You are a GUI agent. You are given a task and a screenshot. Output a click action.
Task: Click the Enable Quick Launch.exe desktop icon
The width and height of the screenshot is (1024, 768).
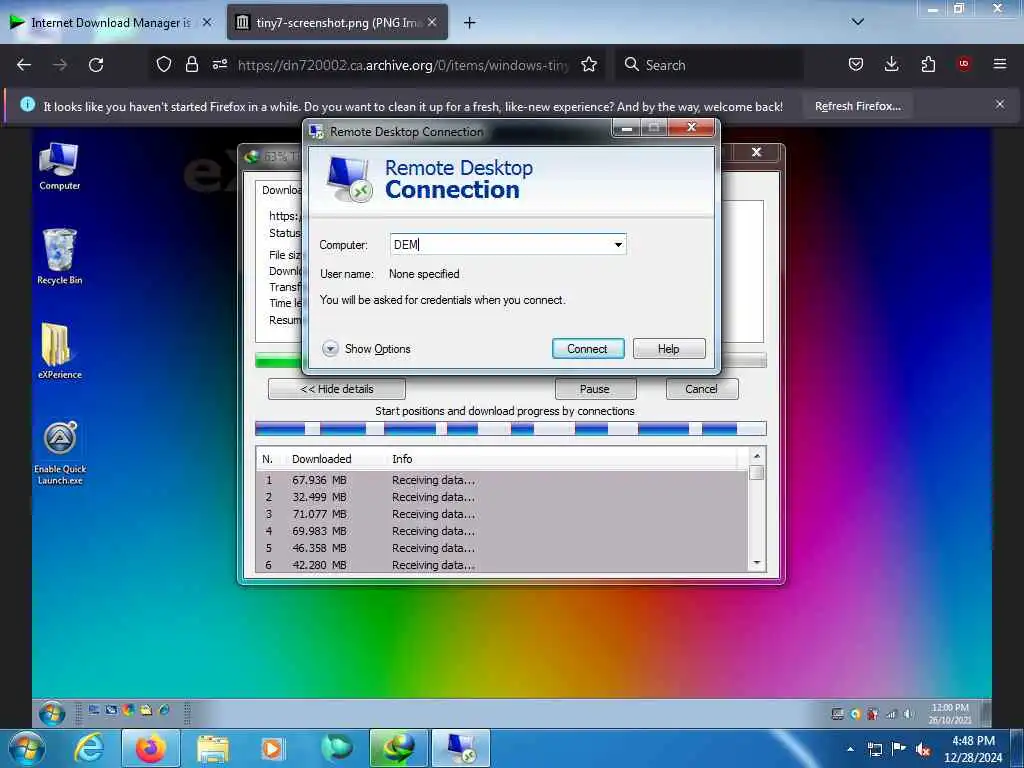tap(59, 453)
